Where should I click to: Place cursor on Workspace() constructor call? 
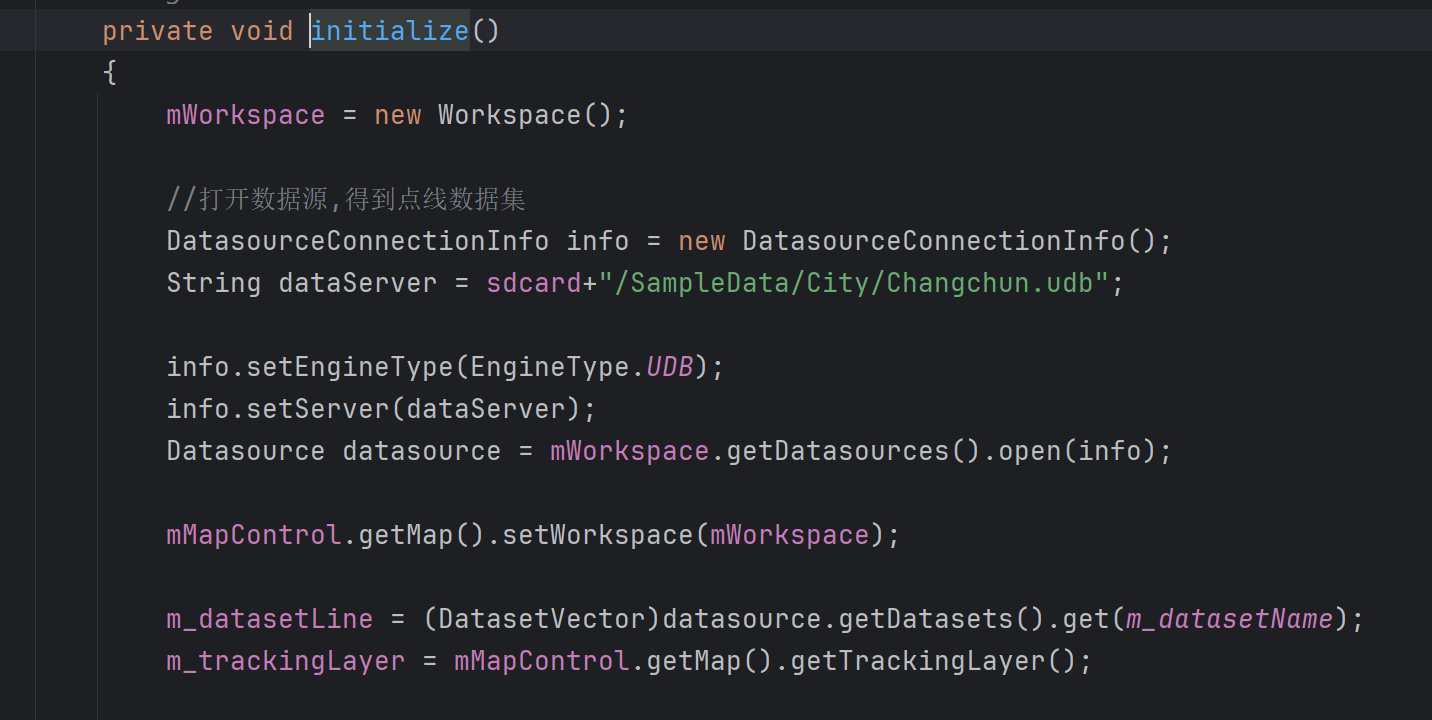(509, 115)
